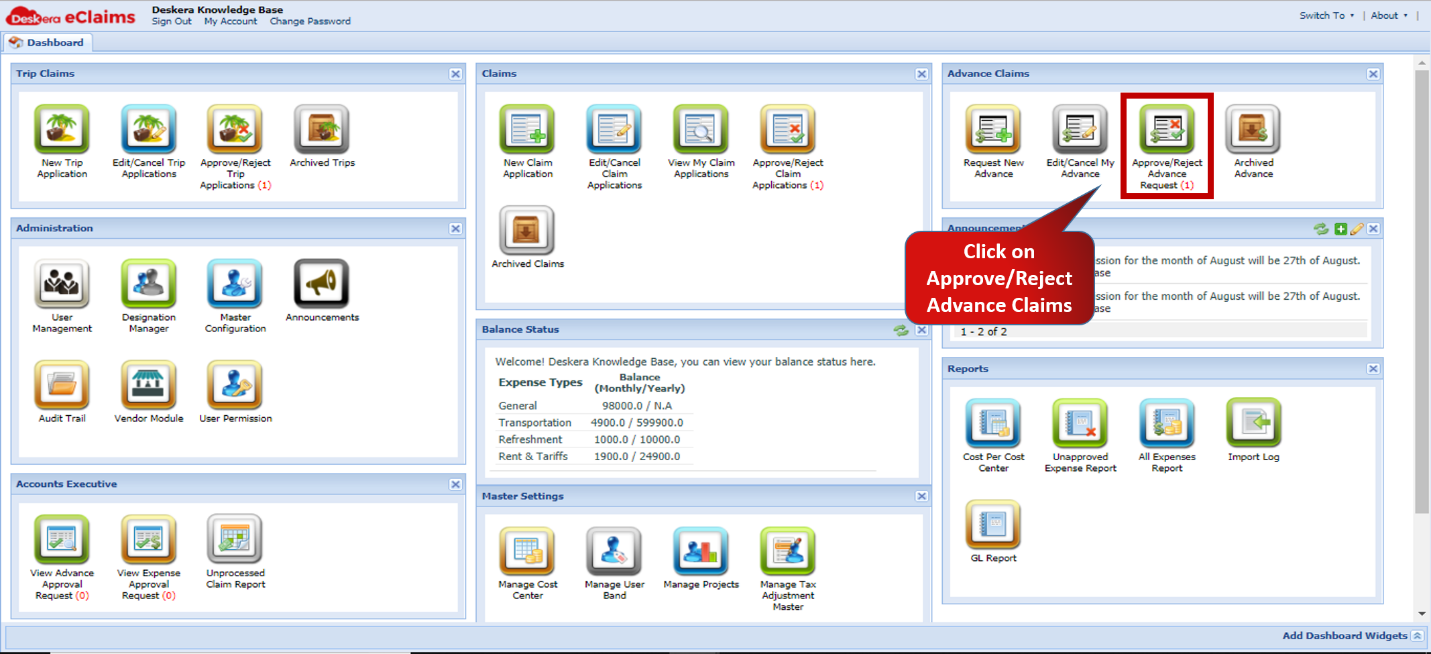Image resolution: width=1431 pixels, height=654 pixels.
Task: Click Add Dashboard Widgets link
Action: (1345, 636)
